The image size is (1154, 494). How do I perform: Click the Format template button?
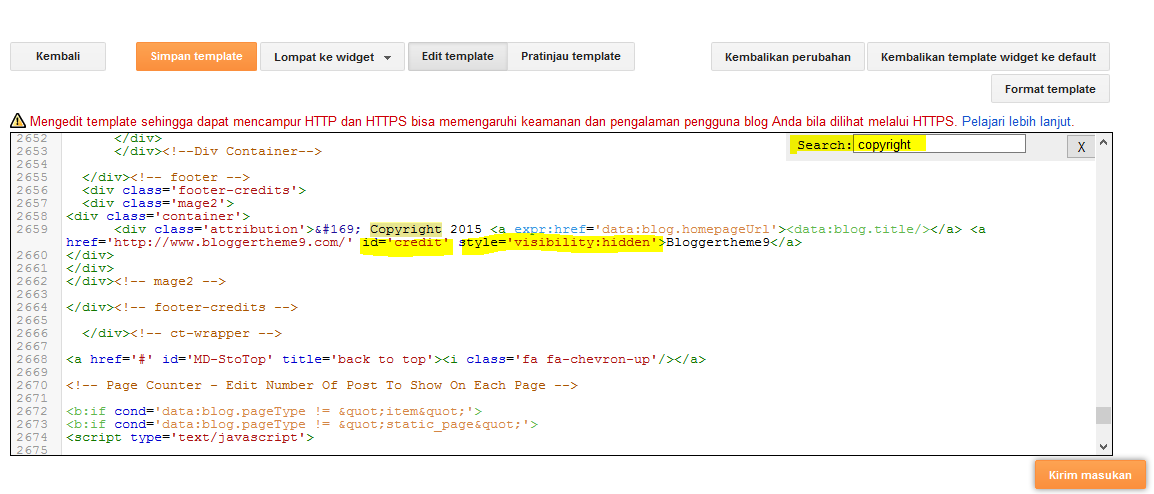click(1050, 89)
